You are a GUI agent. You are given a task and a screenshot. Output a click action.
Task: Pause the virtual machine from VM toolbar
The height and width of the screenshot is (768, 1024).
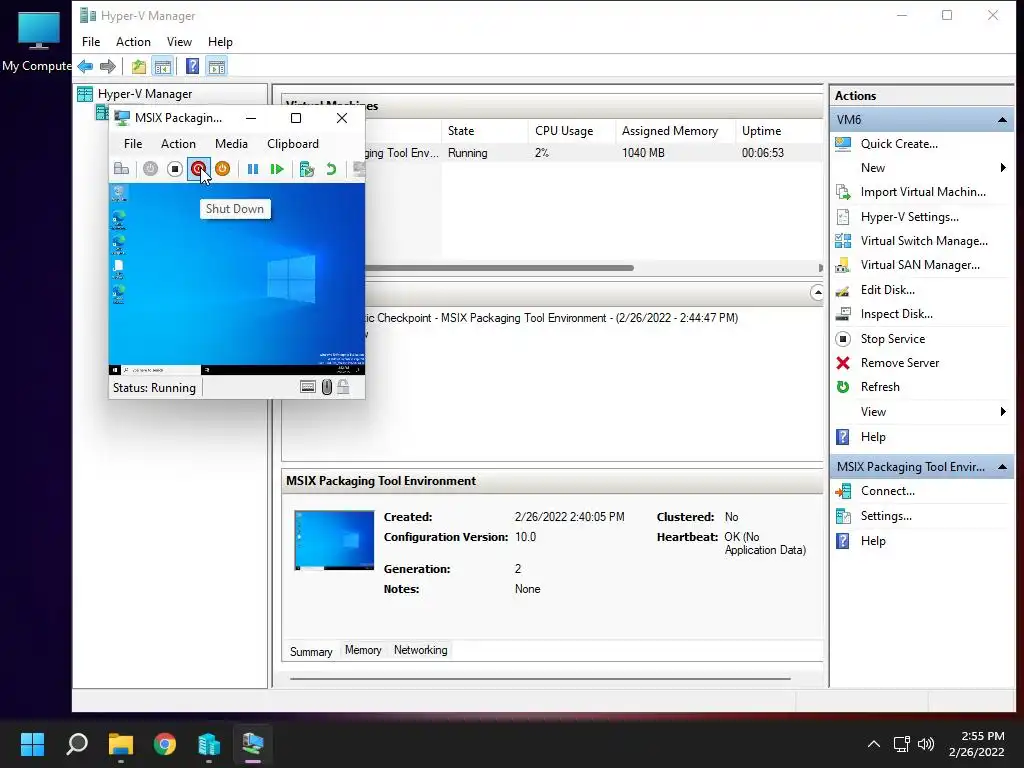pyautogui.click(x=253, y=169)
